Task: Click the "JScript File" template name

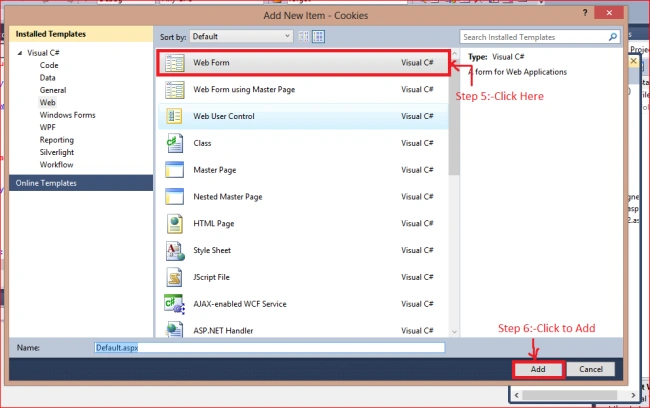Action: click(x=211, y=277)
